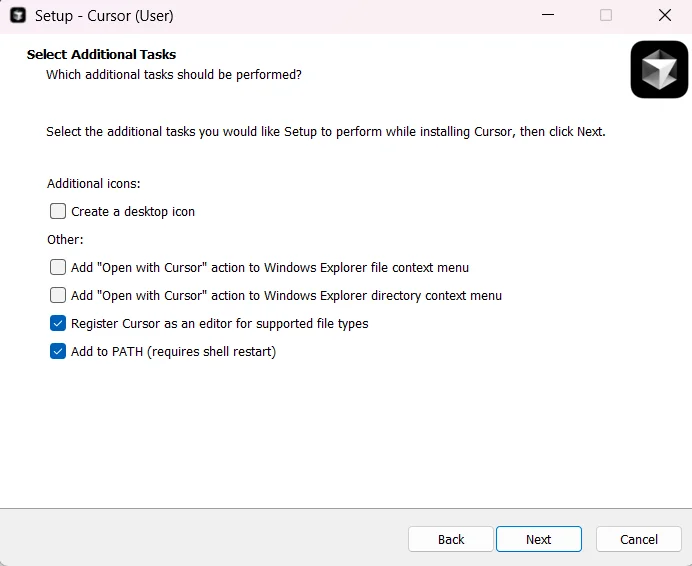Check Open with Cursor directory context menu option
The width and height of the screenshot is (692, 566).
[x=58, y=295]
